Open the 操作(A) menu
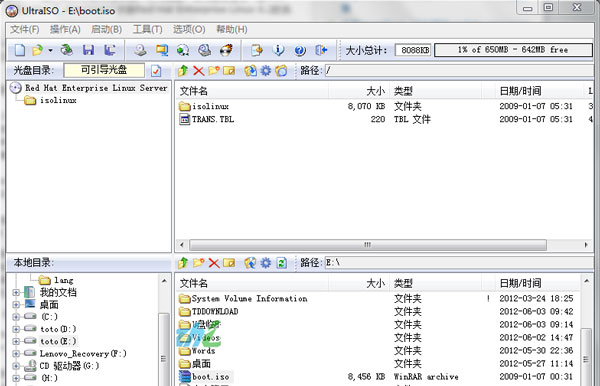Viewport: 600px width, 386px height. [x=65, y=29]
